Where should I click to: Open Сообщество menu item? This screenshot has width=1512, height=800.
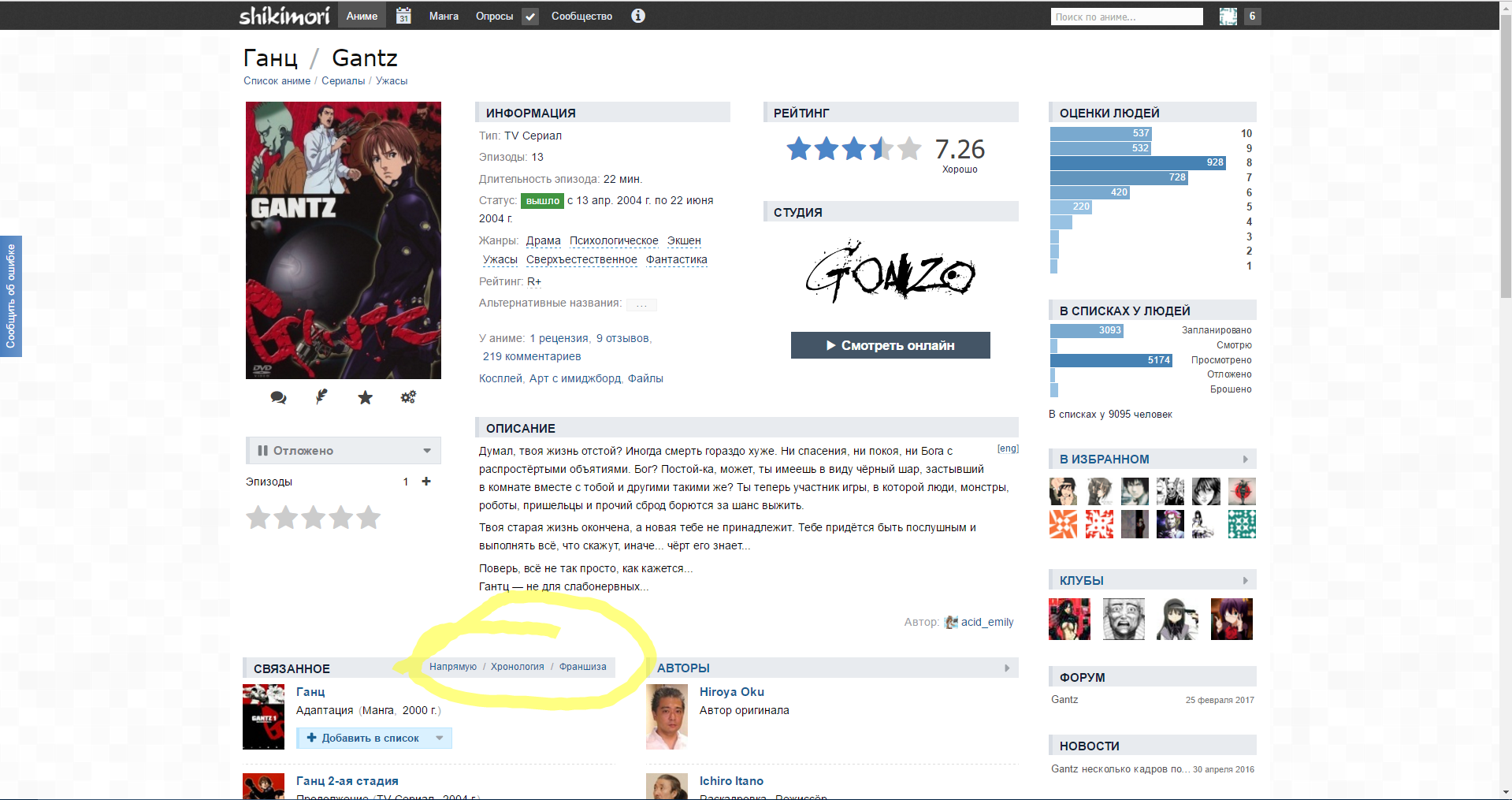pyautogui.click(x=581, y=16)
